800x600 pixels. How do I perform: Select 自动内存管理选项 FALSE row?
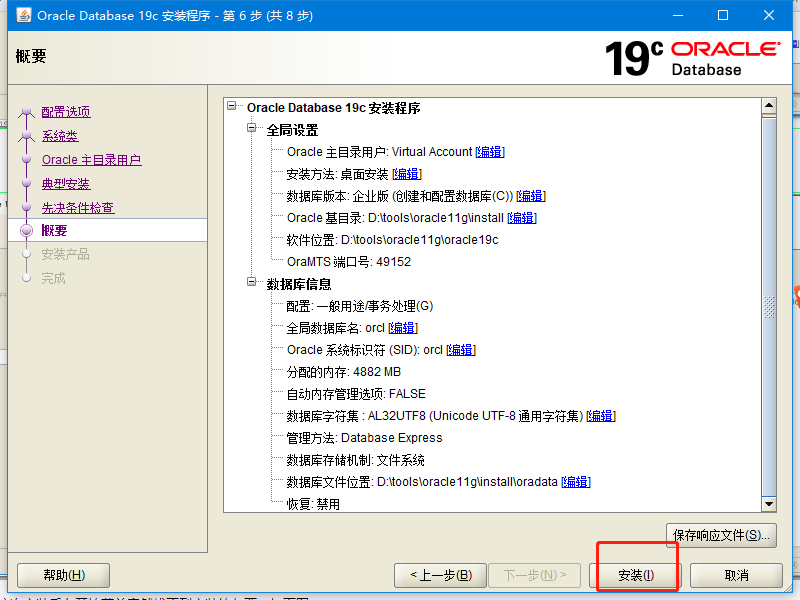coord(356,394)
